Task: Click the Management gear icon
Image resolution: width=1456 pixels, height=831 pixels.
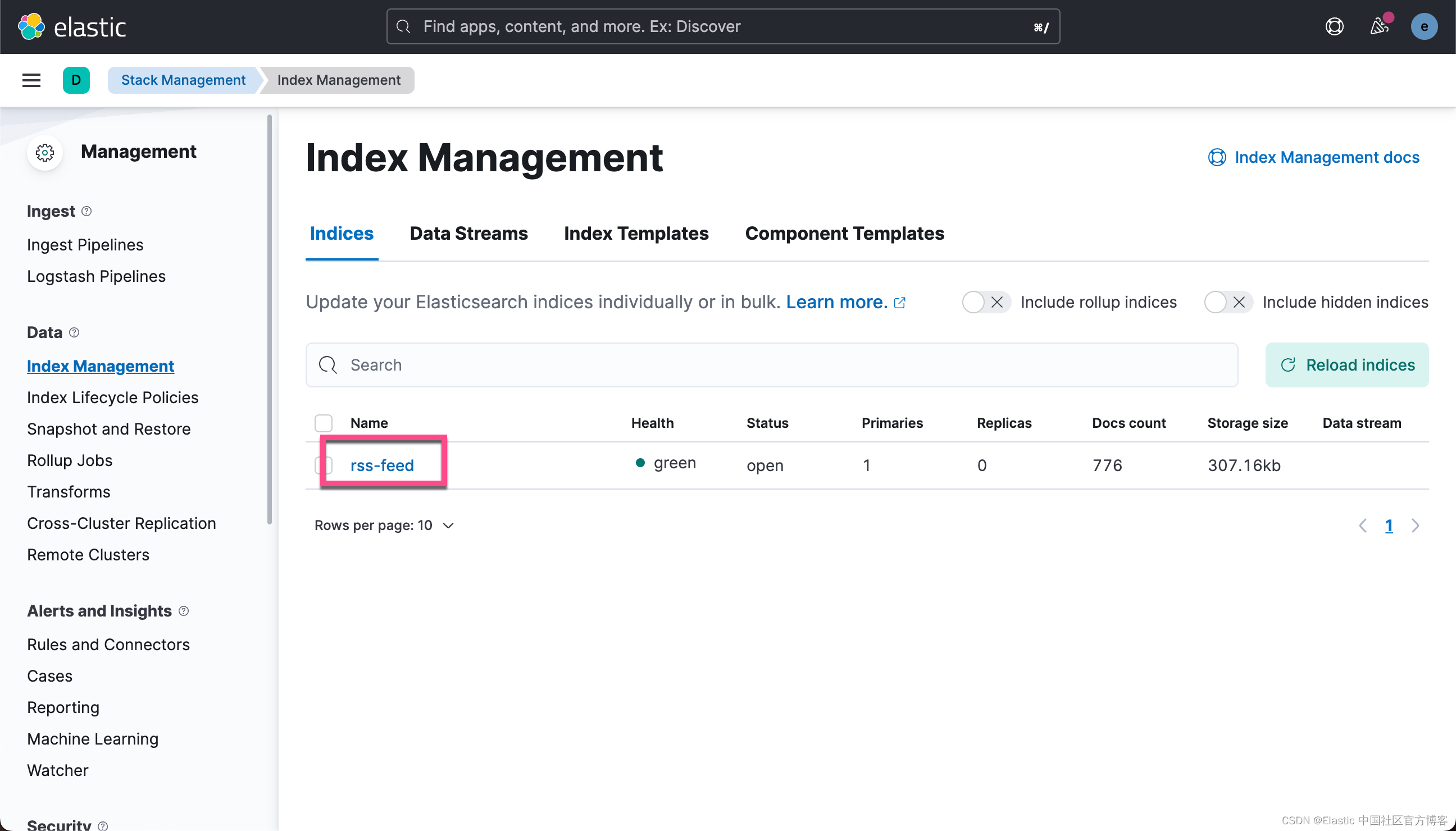Action: tap(44, 152)
